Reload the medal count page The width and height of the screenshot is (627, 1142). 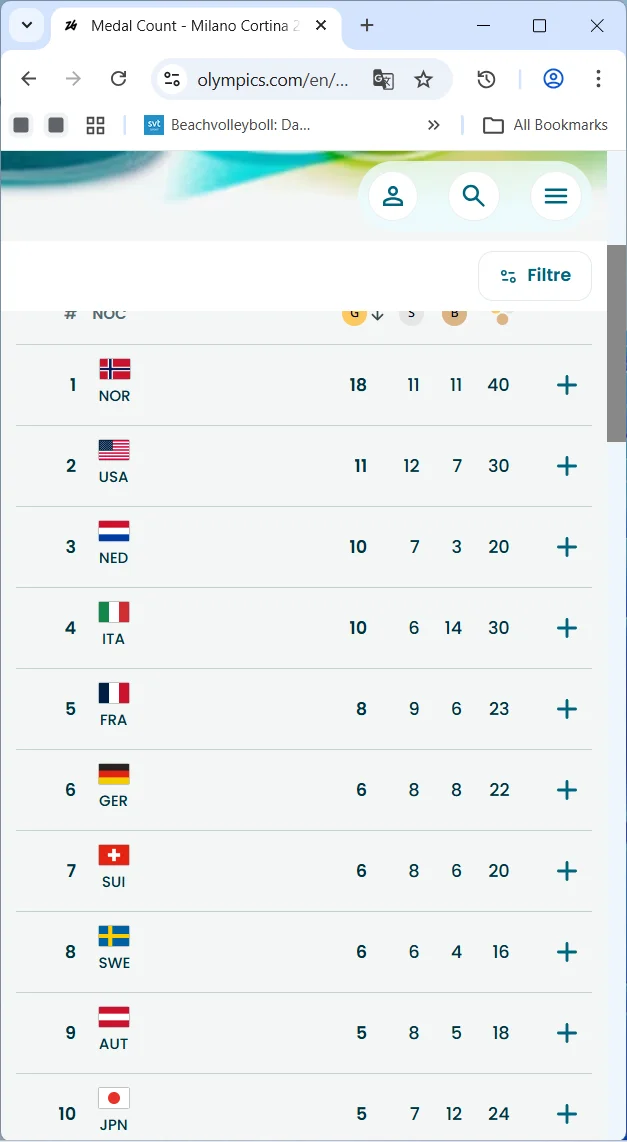(x=118, y=79)
